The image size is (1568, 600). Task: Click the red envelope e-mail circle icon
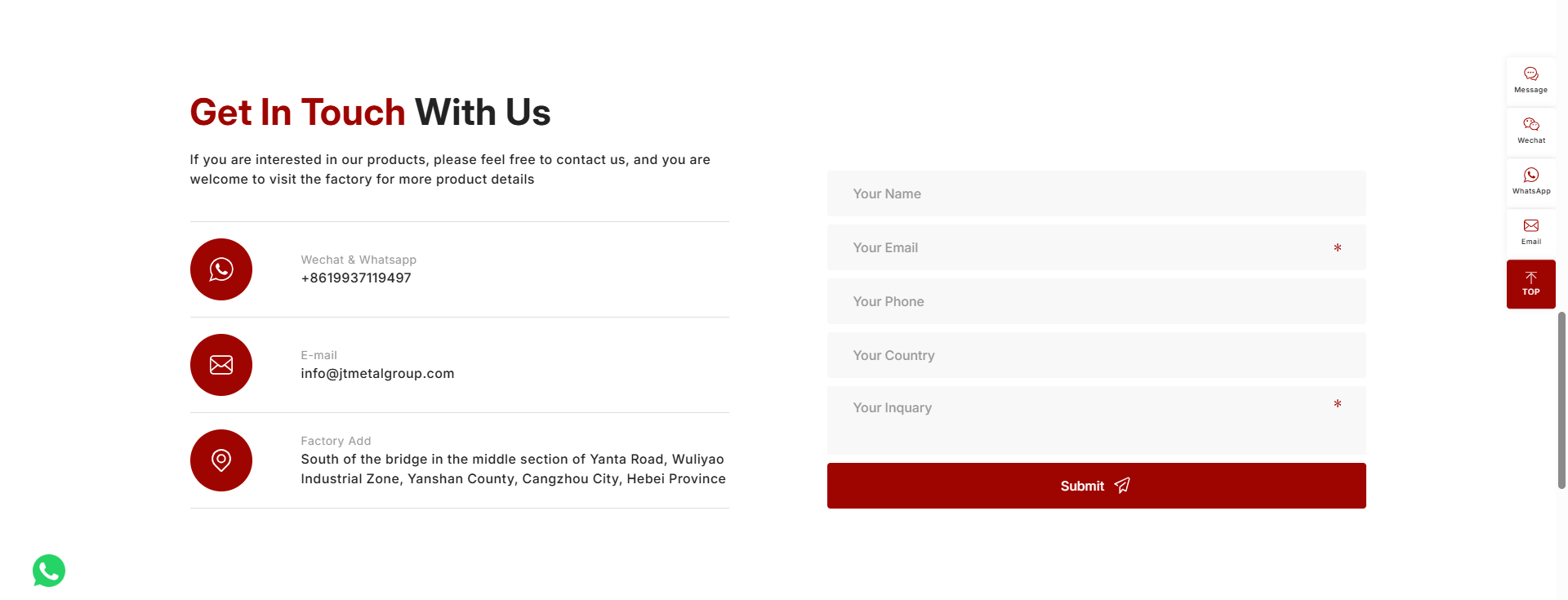pyautogui.click(x=220, y=365)
